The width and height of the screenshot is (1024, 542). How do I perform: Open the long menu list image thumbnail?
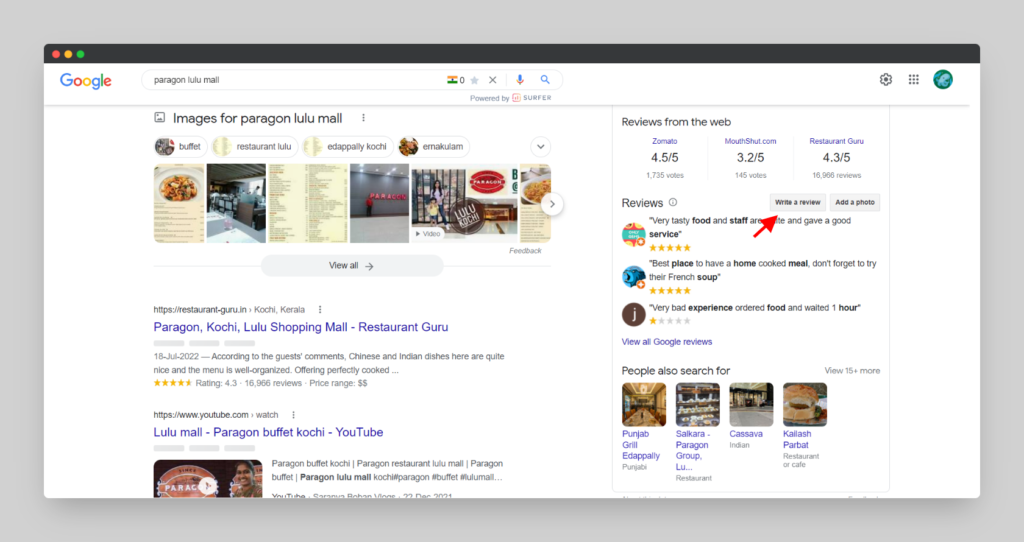(308, 203)
